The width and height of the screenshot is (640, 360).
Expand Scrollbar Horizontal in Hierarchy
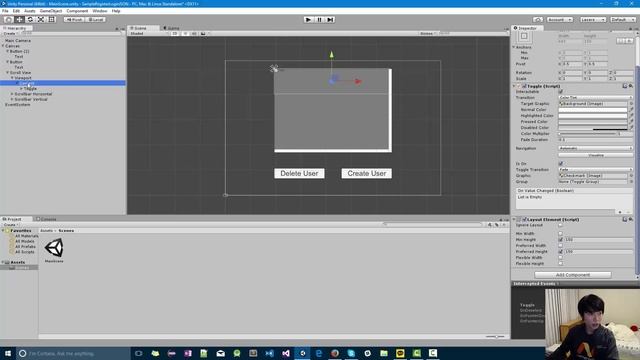tap(12, 94)
